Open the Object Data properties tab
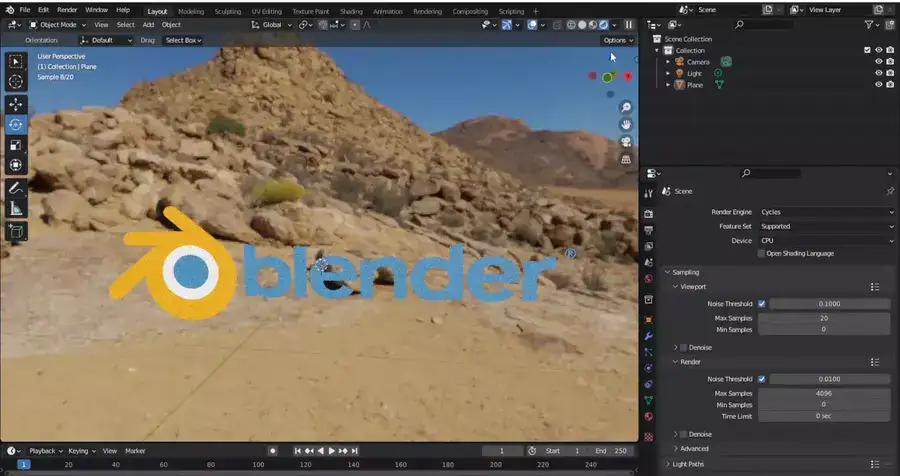Image resolution: width=900 pixels, height=476 pixels. click(649, 400)
